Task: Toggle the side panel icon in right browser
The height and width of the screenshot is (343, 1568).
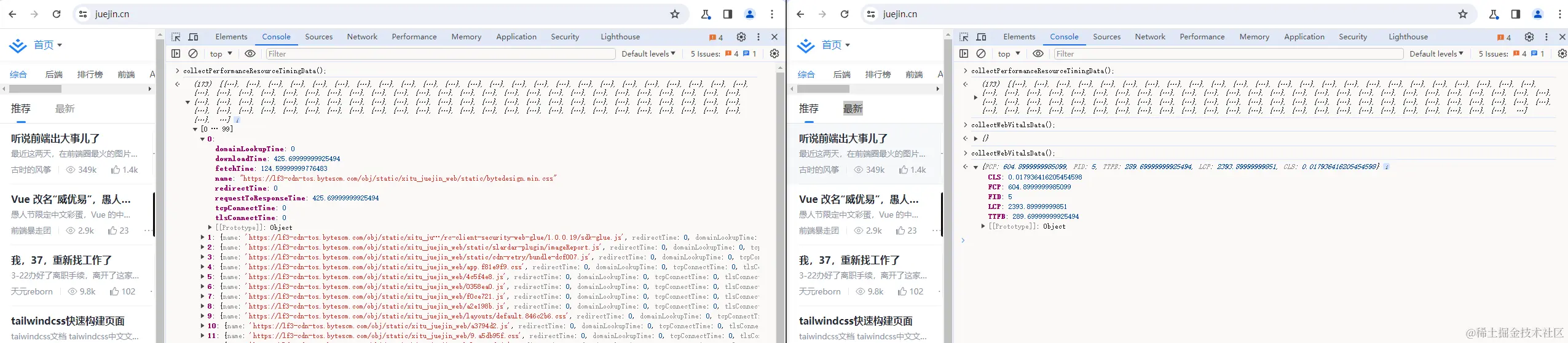Action: pos(1516,14)
